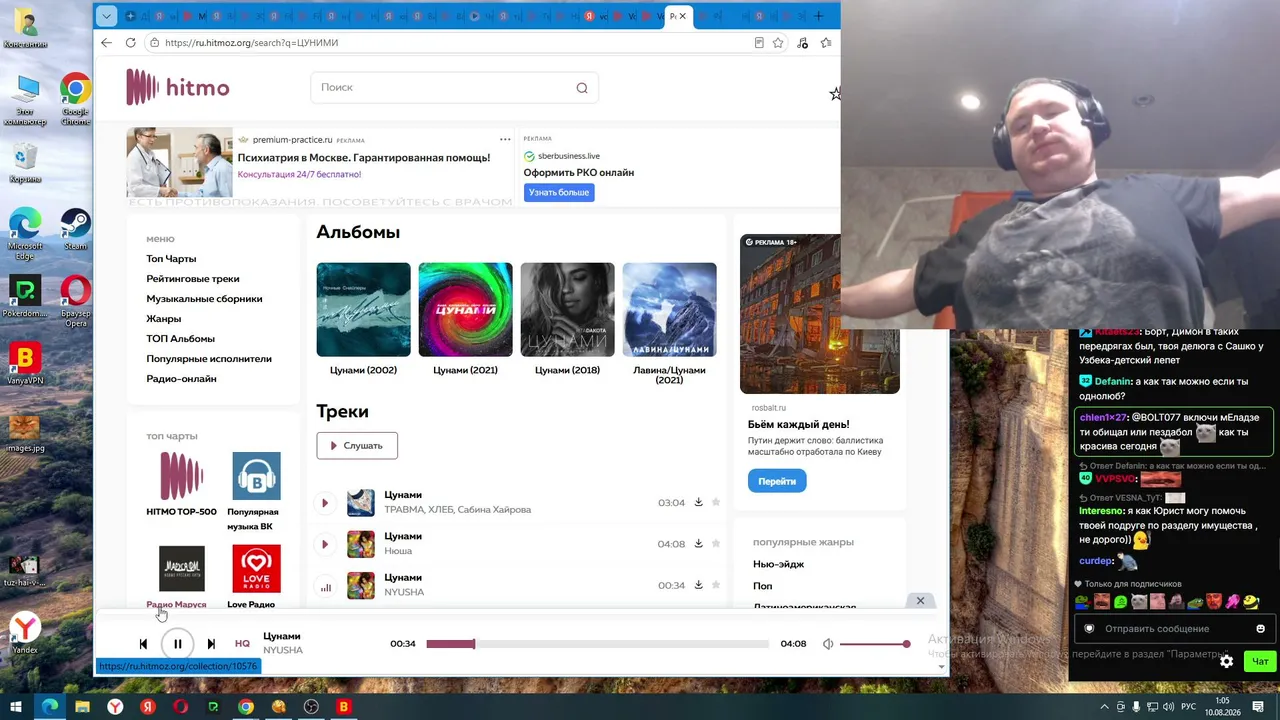The width and height of the screenshot is (1280, 720).
Task: Focus the Поиск search field
Action: 454,88
